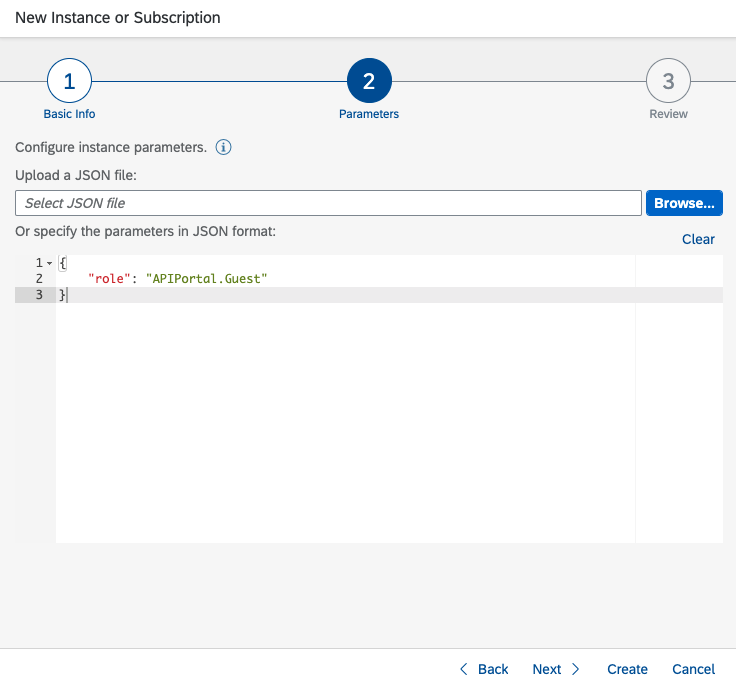Viewport: 736px width, 683px height.
Task: Proceed with the Next button
Action: coord(556,669)
